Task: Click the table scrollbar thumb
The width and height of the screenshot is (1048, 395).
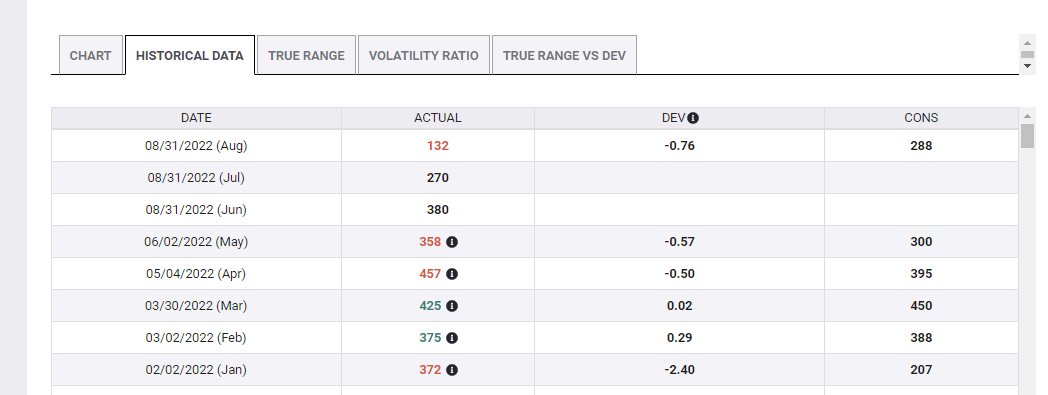Action: [x=1027, y=136]
